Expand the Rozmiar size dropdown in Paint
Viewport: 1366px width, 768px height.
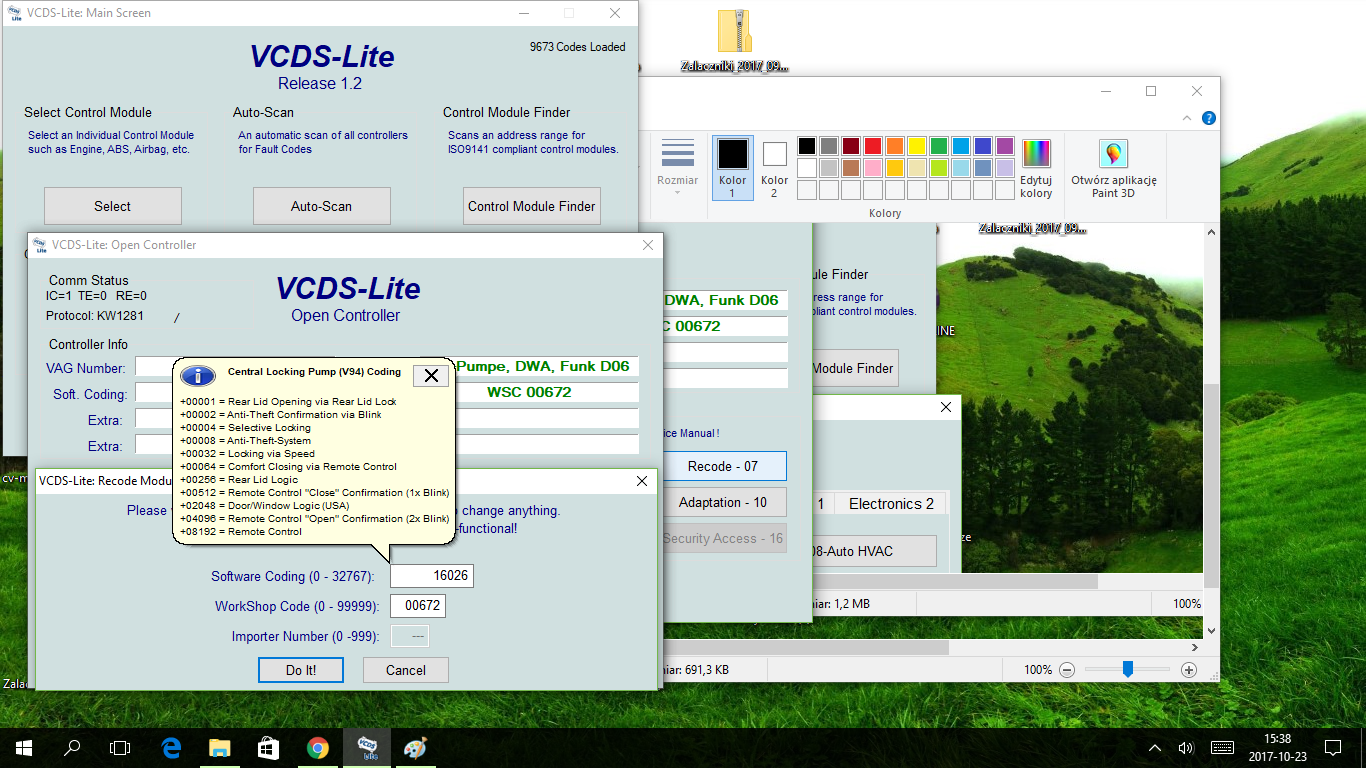(x=678, y=167)
